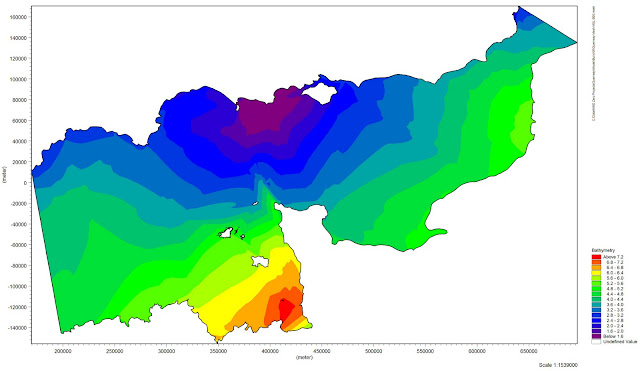Click the 4.4 - 4.8 legend swatch

[596, 294]
